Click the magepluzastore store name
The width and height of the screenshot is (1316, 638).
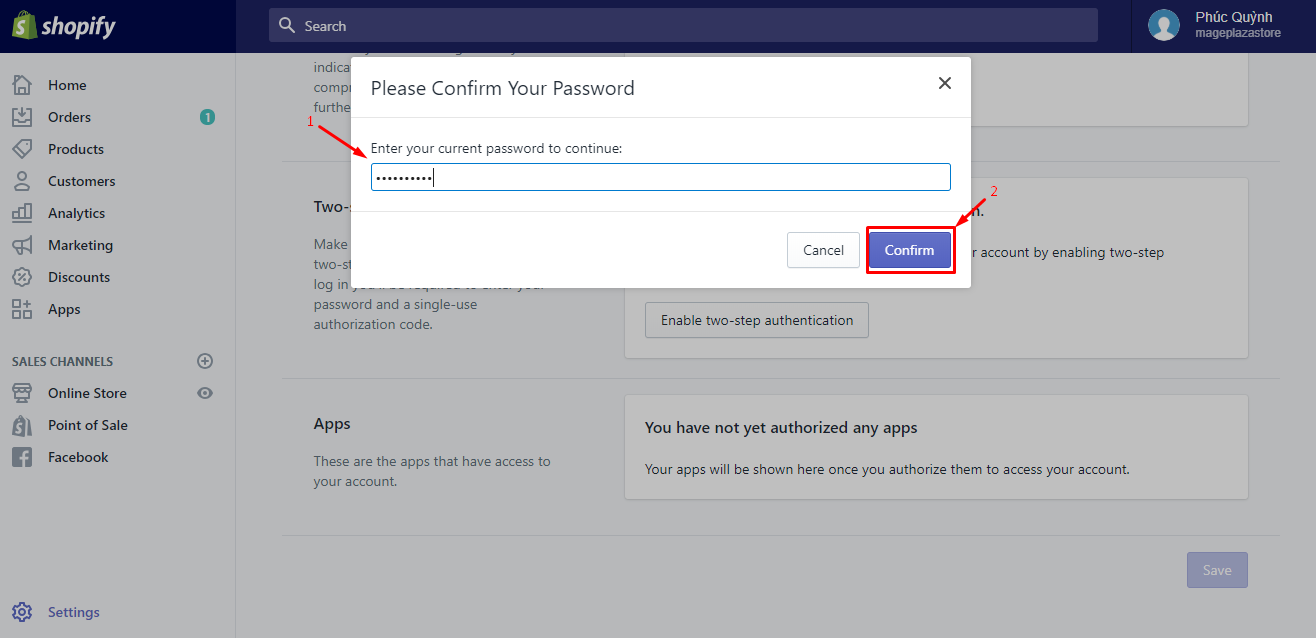coord(1238,33)
